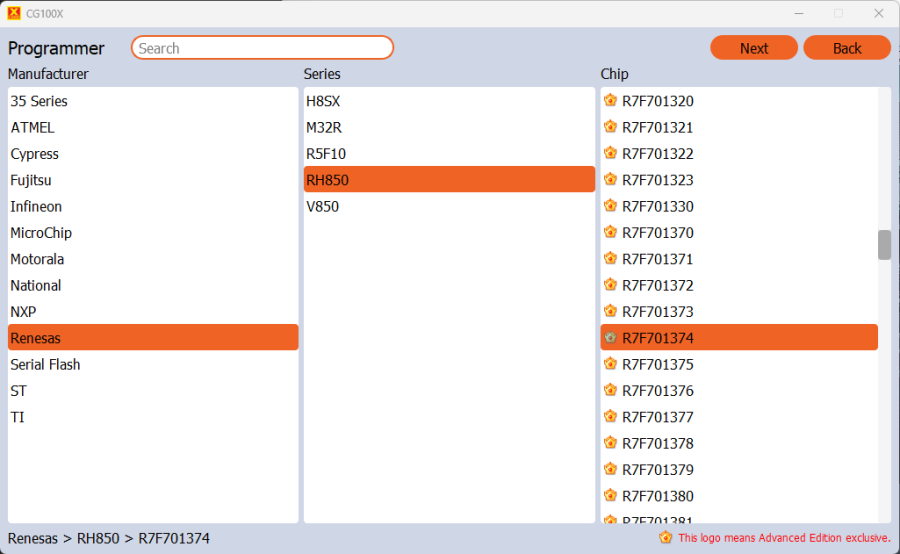Click the badge icon next to R7F701376

point(610,391)
